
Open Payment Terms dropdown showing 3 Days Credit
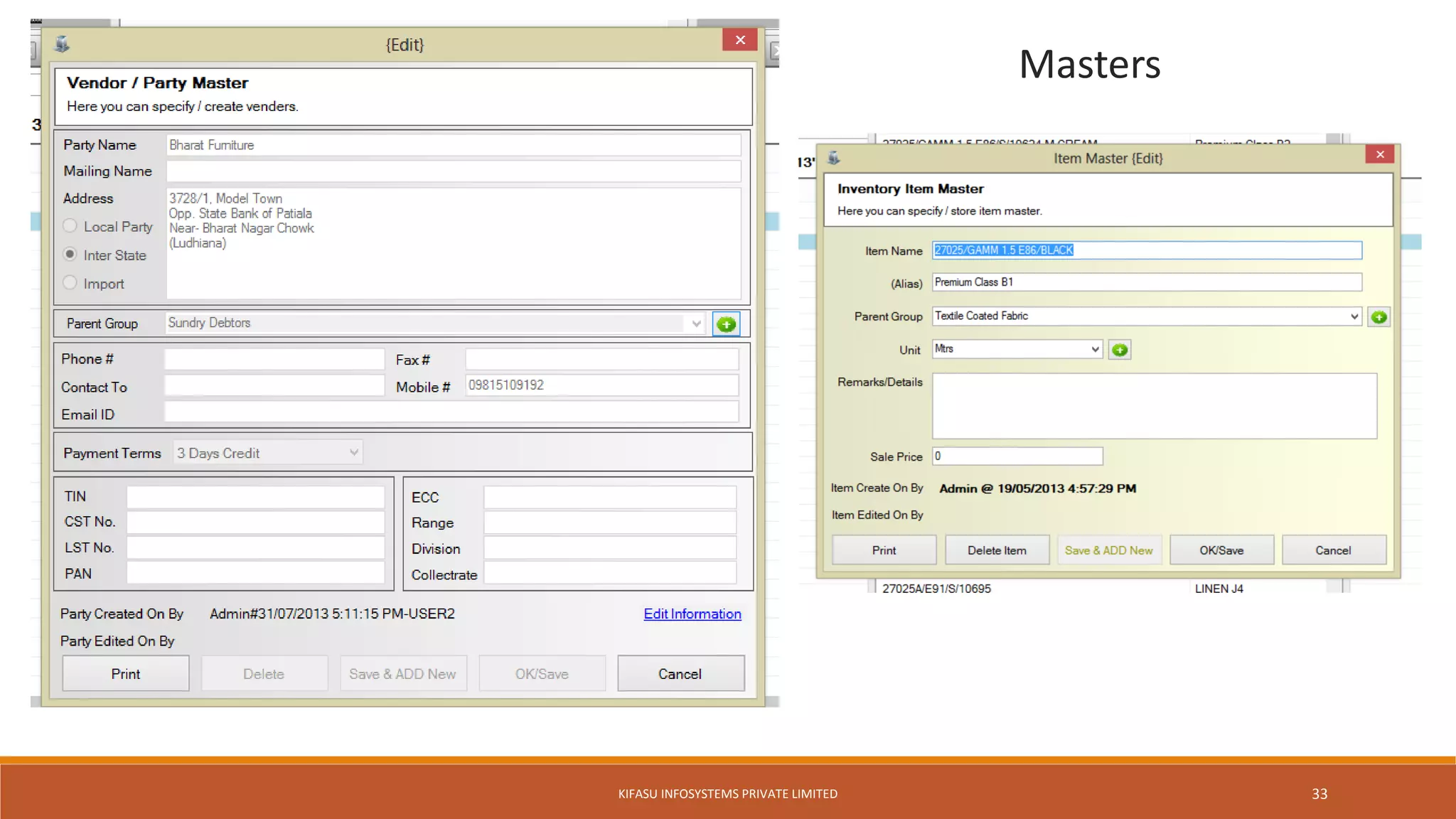(353, 453)
